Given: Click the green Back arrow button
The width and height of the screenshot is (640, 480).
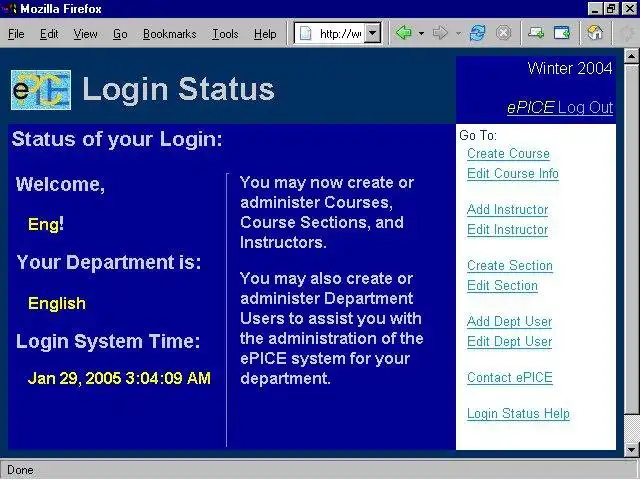Looking at the screenshot, I should [x=404, y=33].
